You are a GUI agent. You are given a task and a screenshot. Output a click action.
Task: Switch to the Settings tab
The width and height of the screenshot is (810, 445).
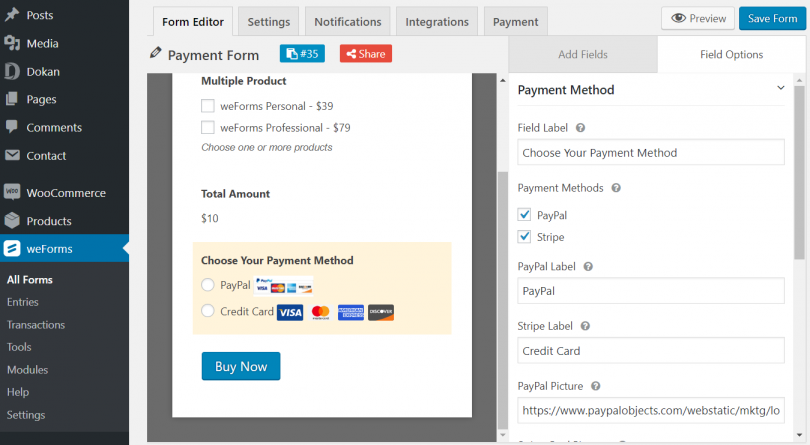pyautogui.click(x=269, y=22)
